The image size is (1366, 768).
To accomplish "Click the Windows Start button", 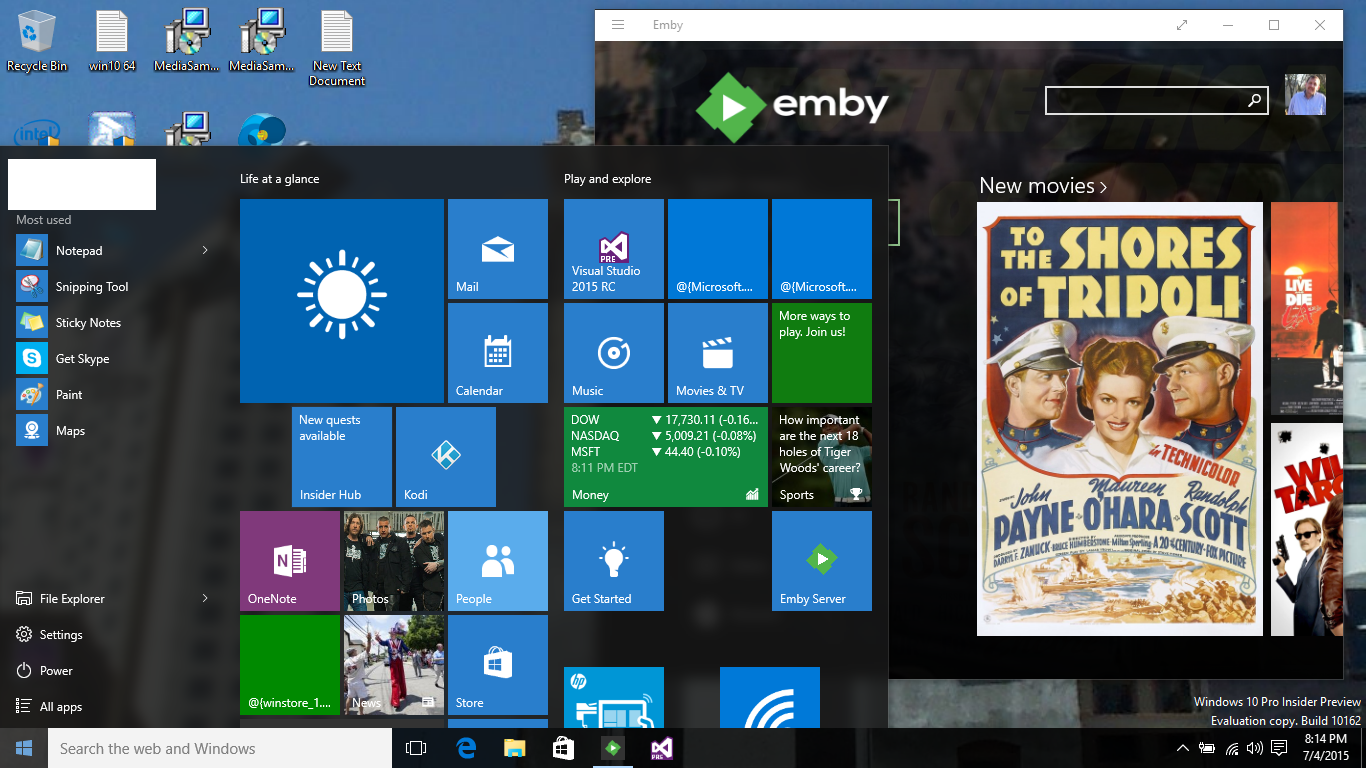I will 24,748.
